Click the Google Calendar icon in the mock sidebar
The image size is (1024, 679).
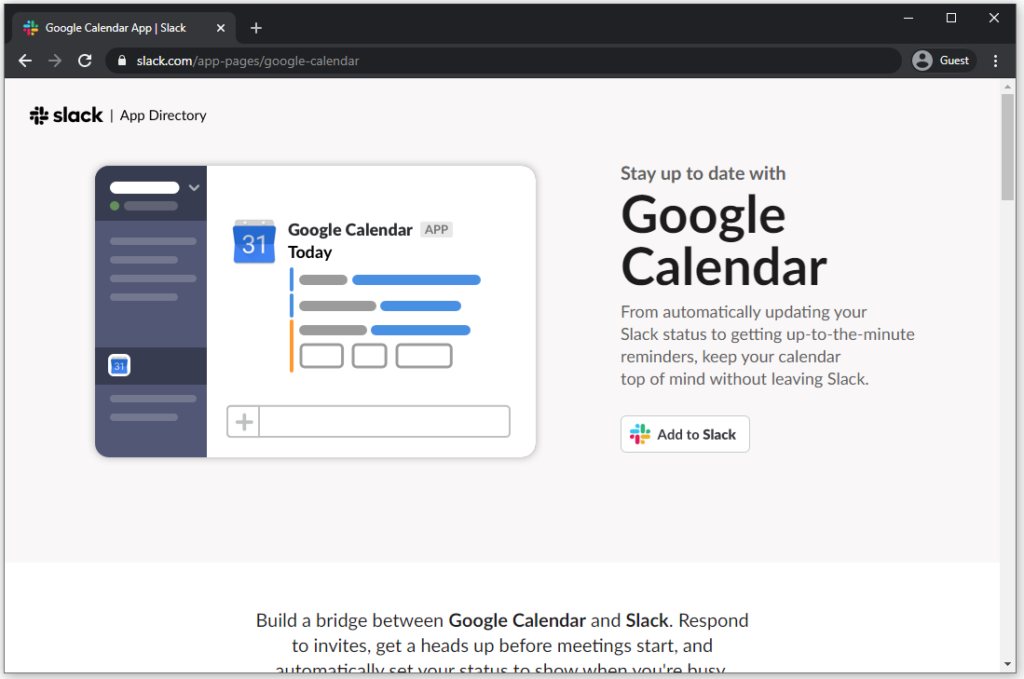pyautogui.click(x=119, y=365)
